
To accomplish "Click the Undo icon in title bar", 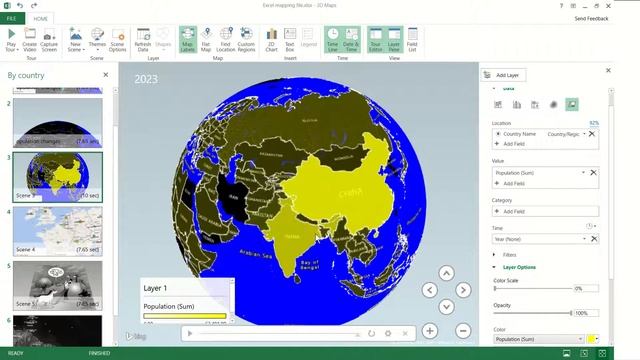I will click(x=20, y=5).
